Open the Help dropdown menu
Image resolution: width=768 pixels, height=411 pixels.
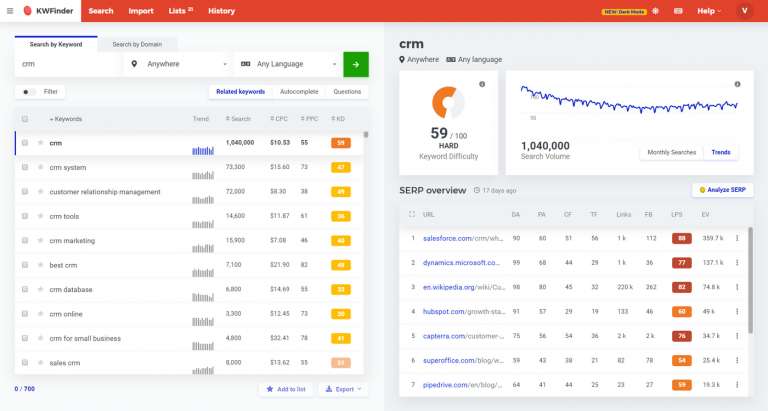coord(709,11)
